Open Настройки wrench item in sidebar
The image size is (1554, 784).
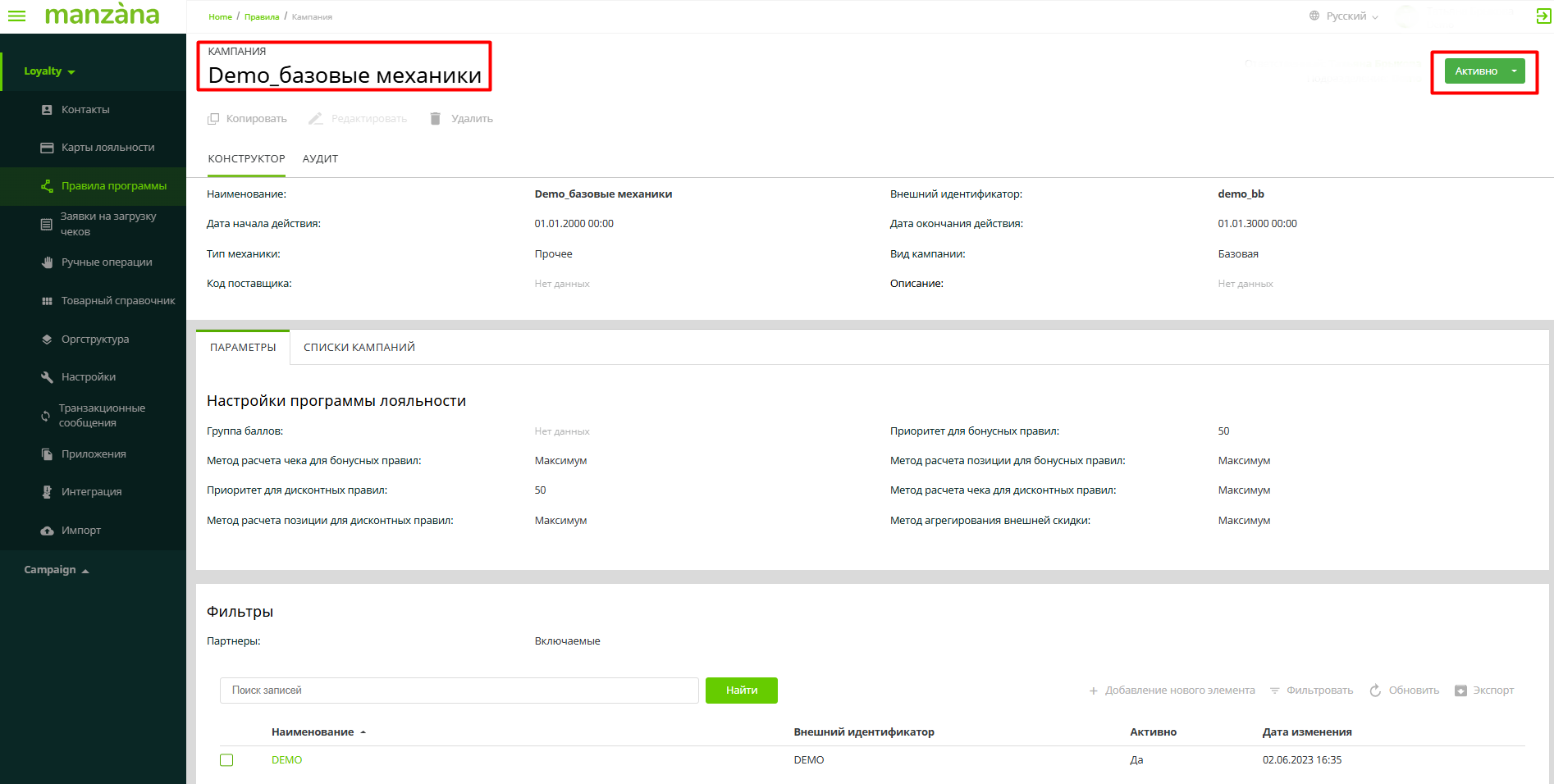click(x=88, y=377)
